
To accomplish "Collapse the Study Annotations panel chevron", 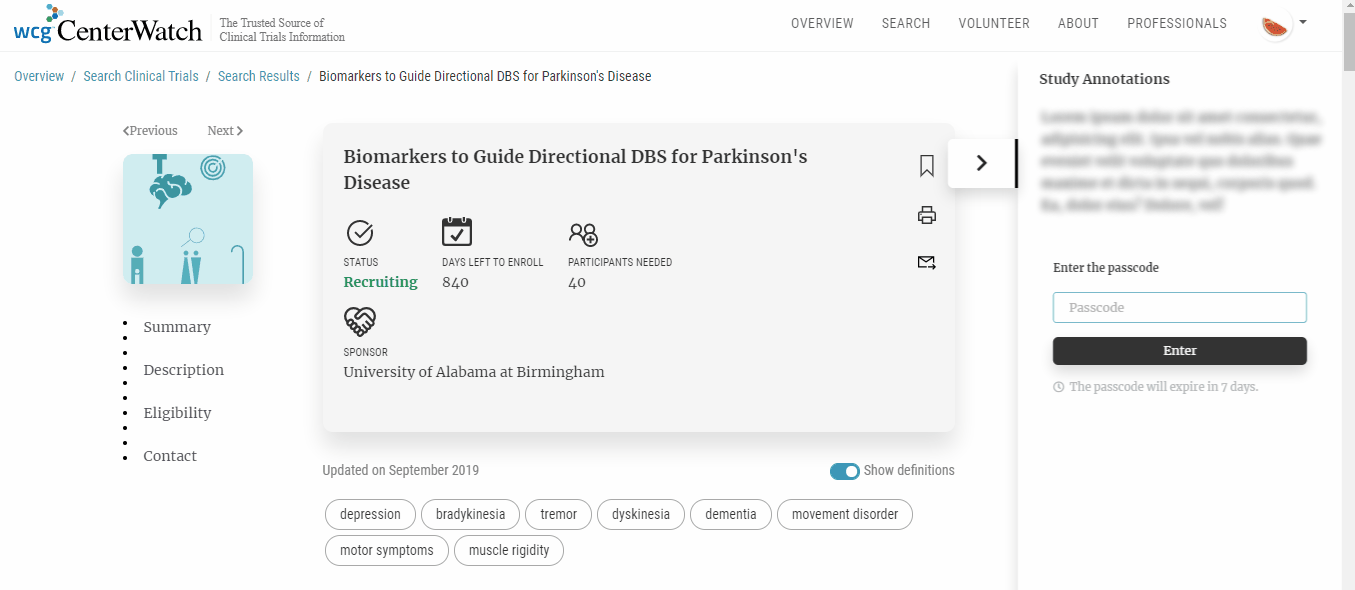I will tap(981, 163).
